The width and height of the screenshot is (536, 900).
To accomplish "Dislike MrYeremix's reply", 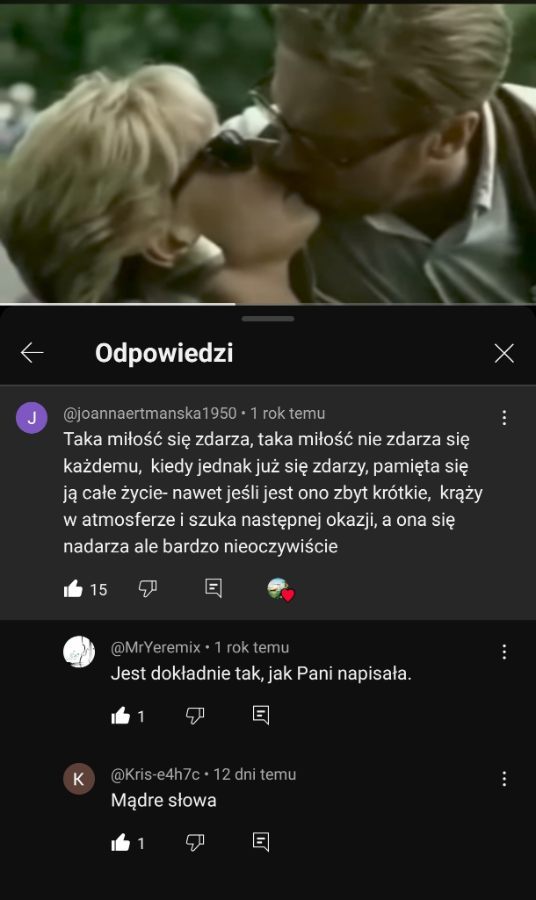I will (195, 715).
